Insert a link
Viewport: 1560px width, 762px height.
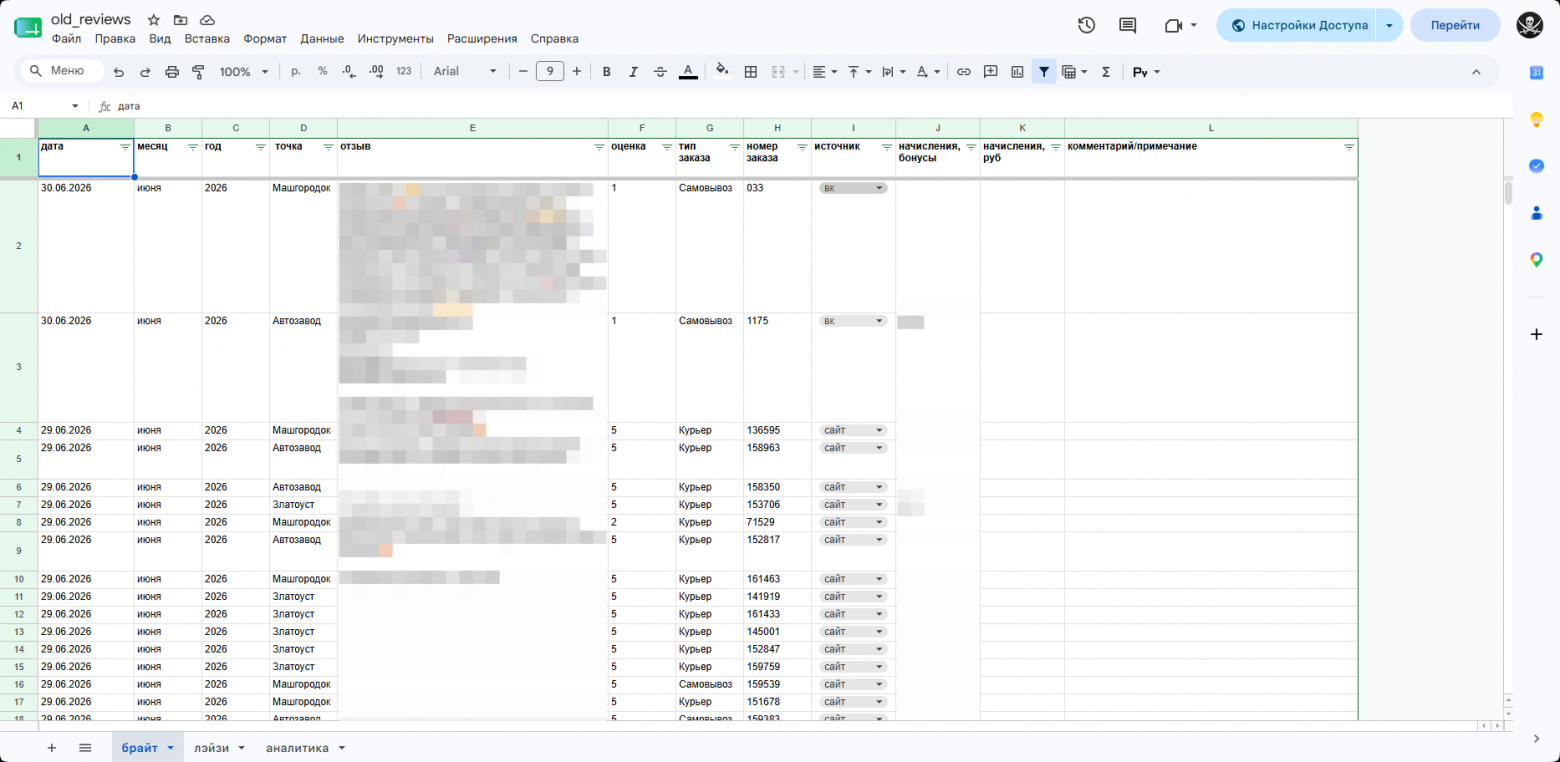coord(964,72)
